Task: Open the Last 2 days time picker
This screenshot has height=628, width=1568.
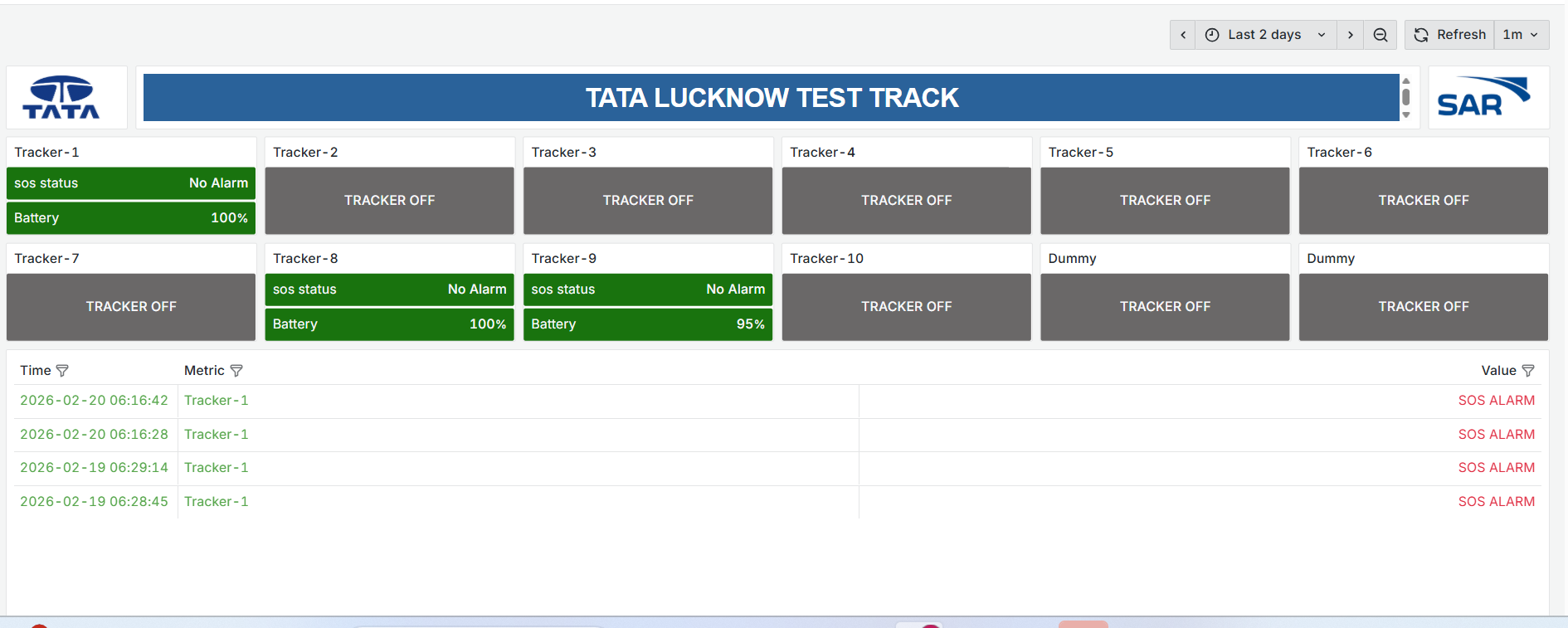Action: pos(1265,35)
